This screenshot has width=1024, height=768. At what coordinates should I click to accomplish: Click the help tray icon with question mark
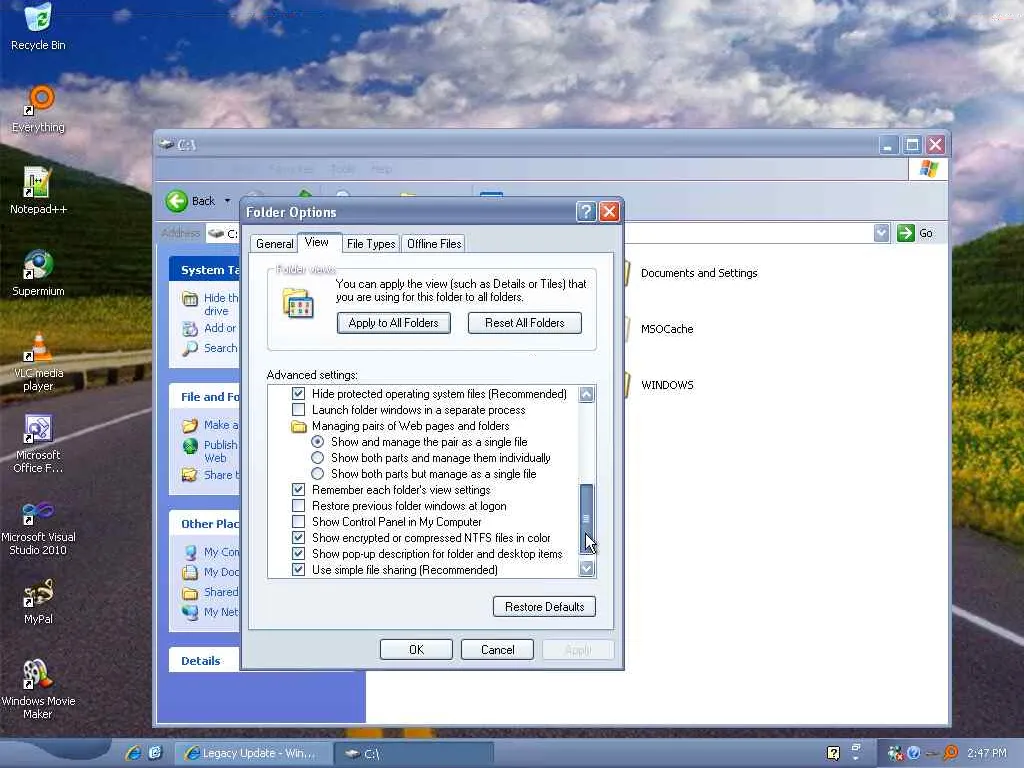point(833,753)
